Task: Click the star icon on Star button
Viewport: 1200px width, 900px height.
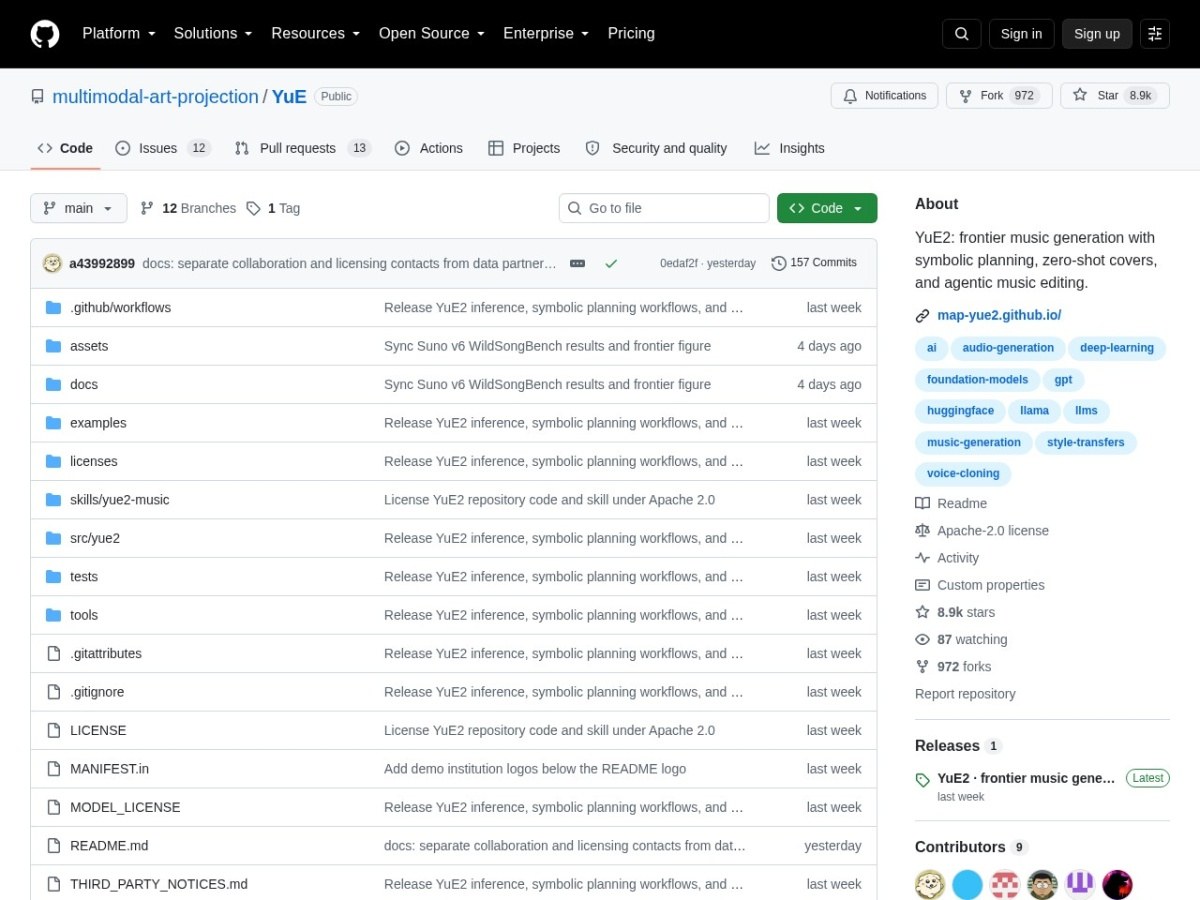Action: click(1080, 96)
